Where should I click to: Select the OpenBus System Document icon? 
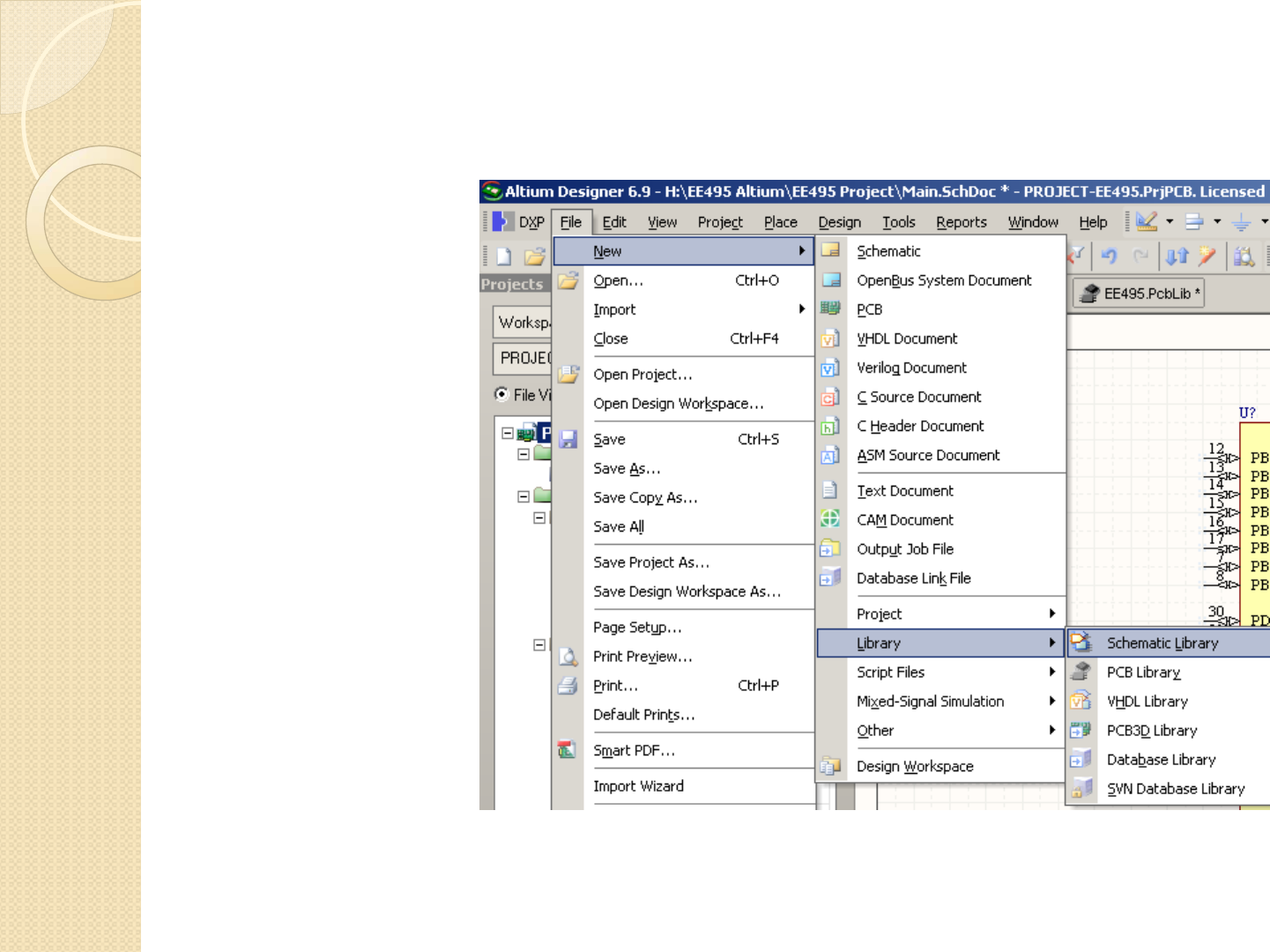[x=830, y=279]
